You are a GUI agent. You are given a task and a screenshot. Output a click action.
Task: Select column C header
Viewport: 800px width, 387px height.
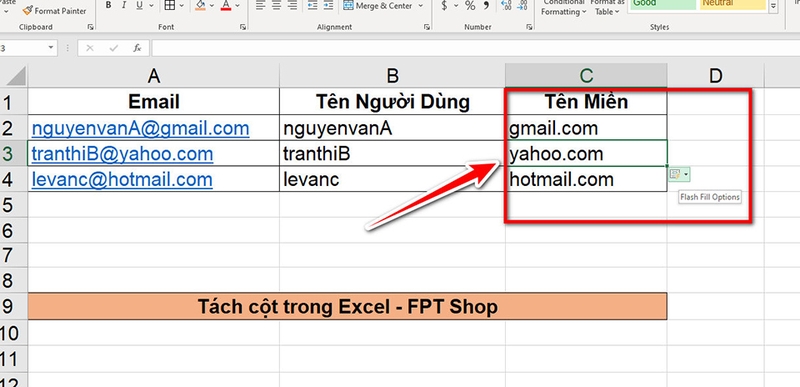[586, 76]
